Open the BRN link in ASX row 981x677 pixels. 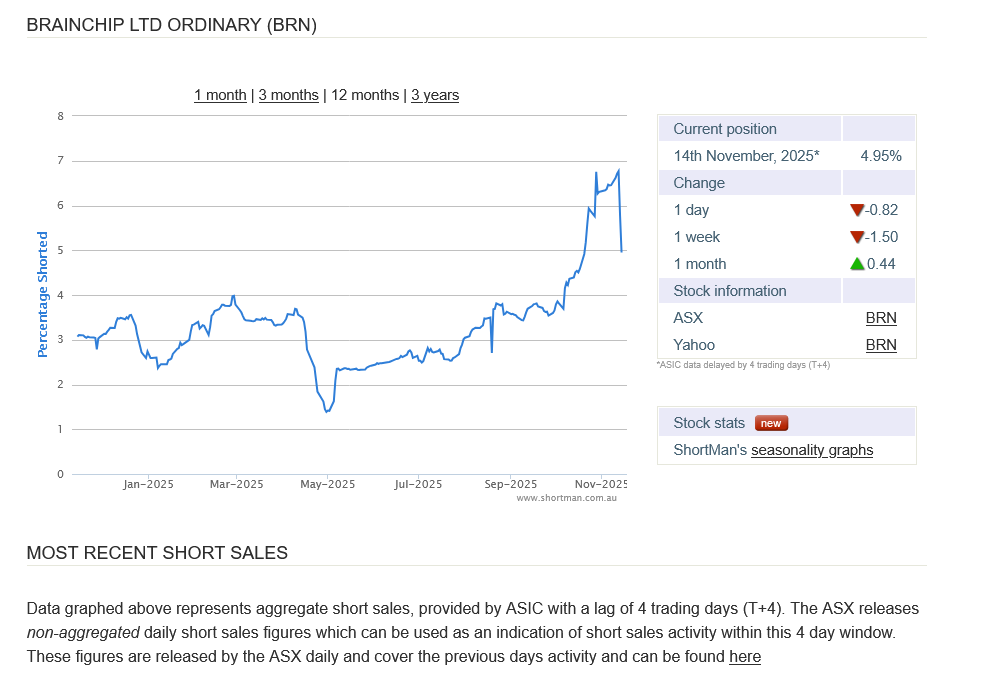pos(881,318)
